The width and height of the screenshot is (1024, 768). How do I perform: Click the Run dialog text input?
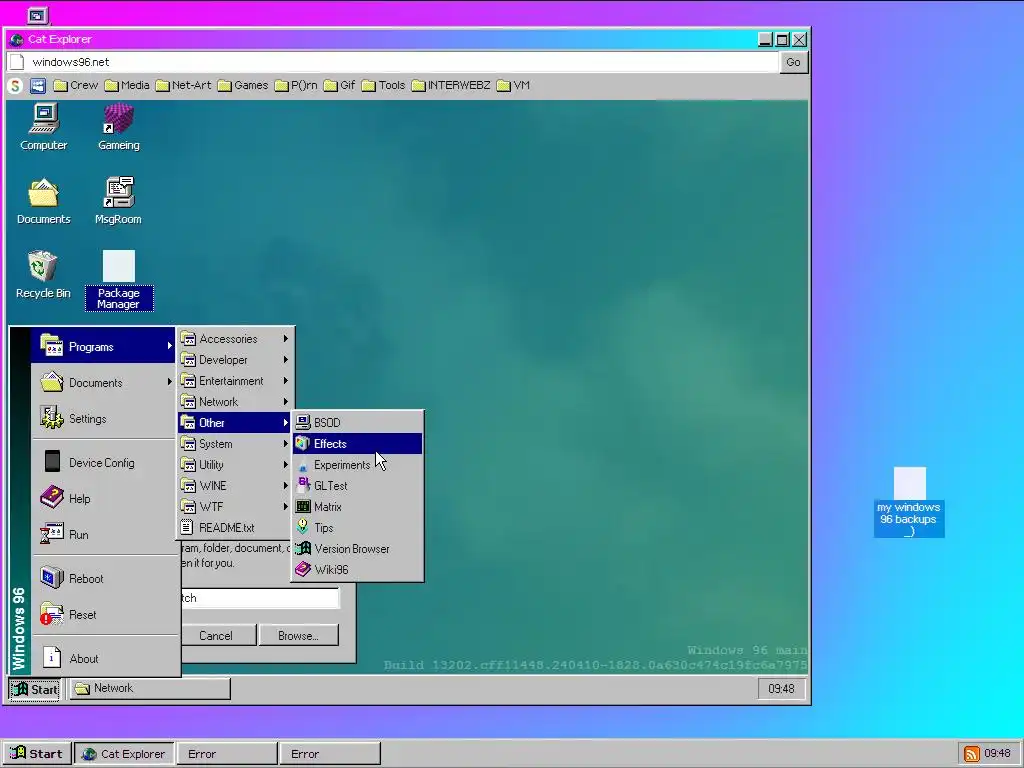click(x=260, y=598)
